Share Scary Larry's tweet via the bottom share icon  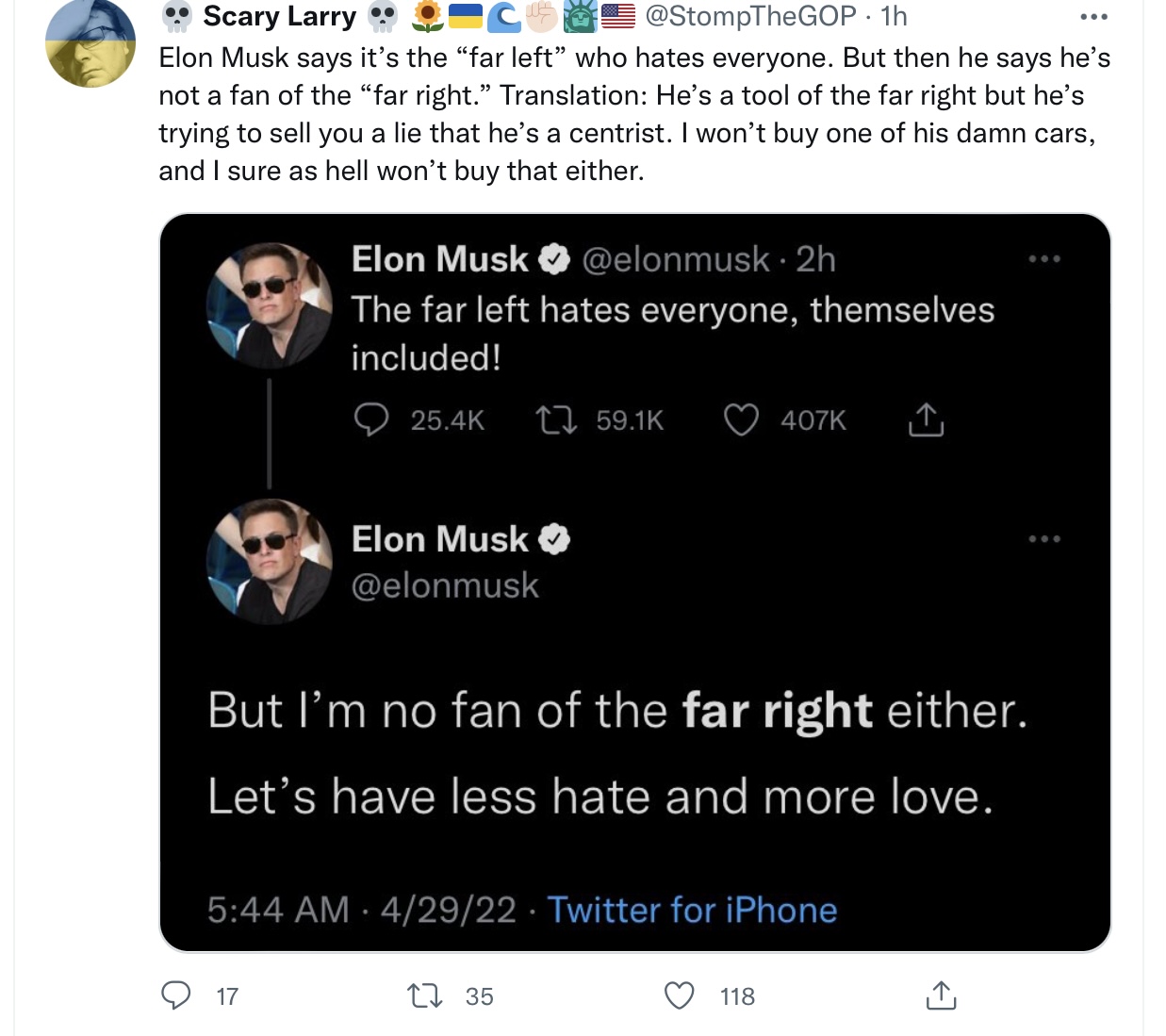click(941, 995)
